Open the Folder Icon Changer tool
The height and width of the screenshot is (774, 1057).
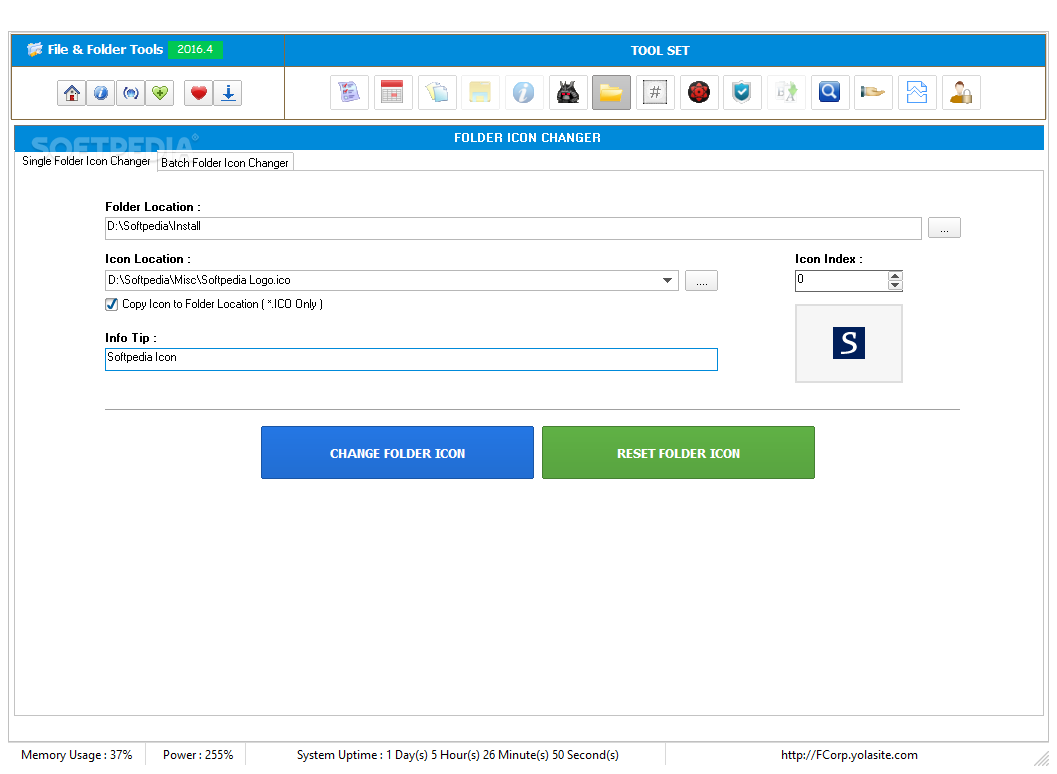pyautogui.click(x=611, y=92)
